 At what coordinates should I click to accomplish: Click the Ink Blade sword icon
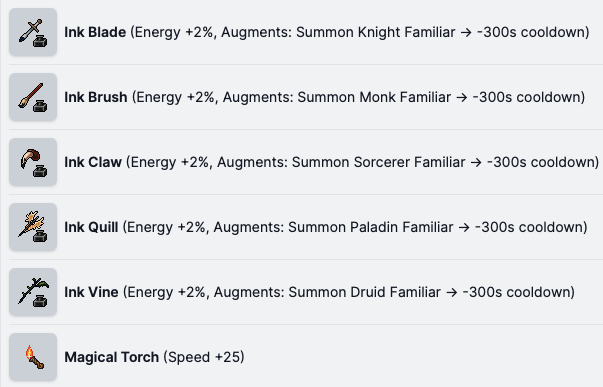(x=33, y=32)
